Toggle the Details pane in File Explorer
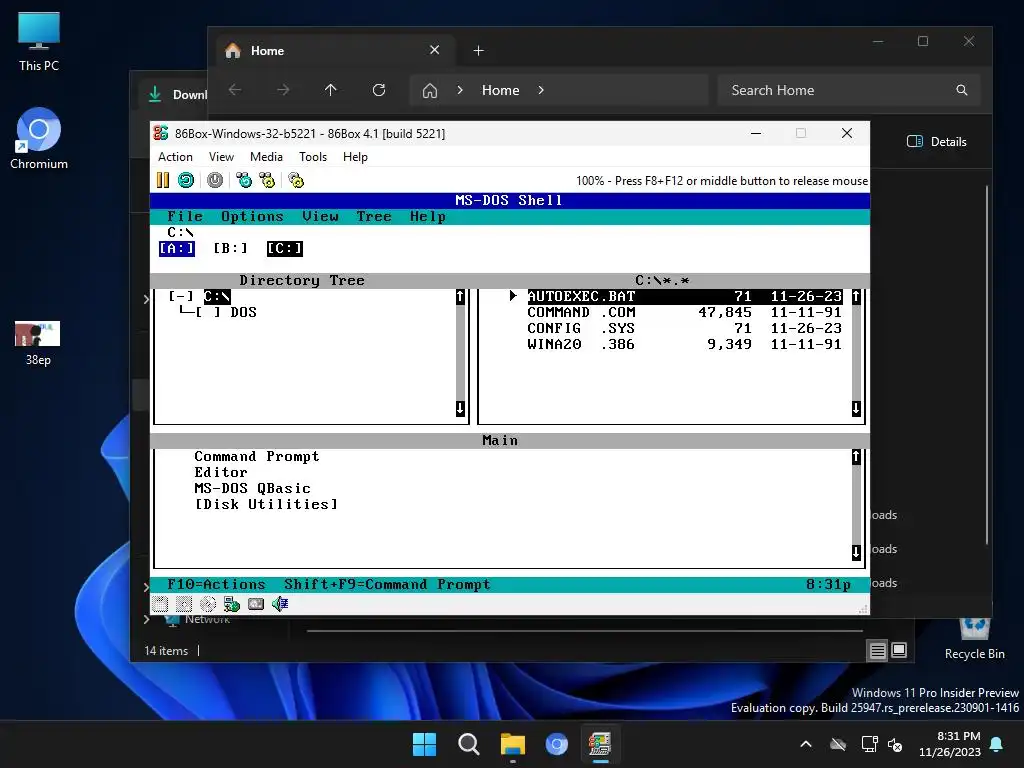Screen dimensions: 1024x768 [x=936, y=142]
